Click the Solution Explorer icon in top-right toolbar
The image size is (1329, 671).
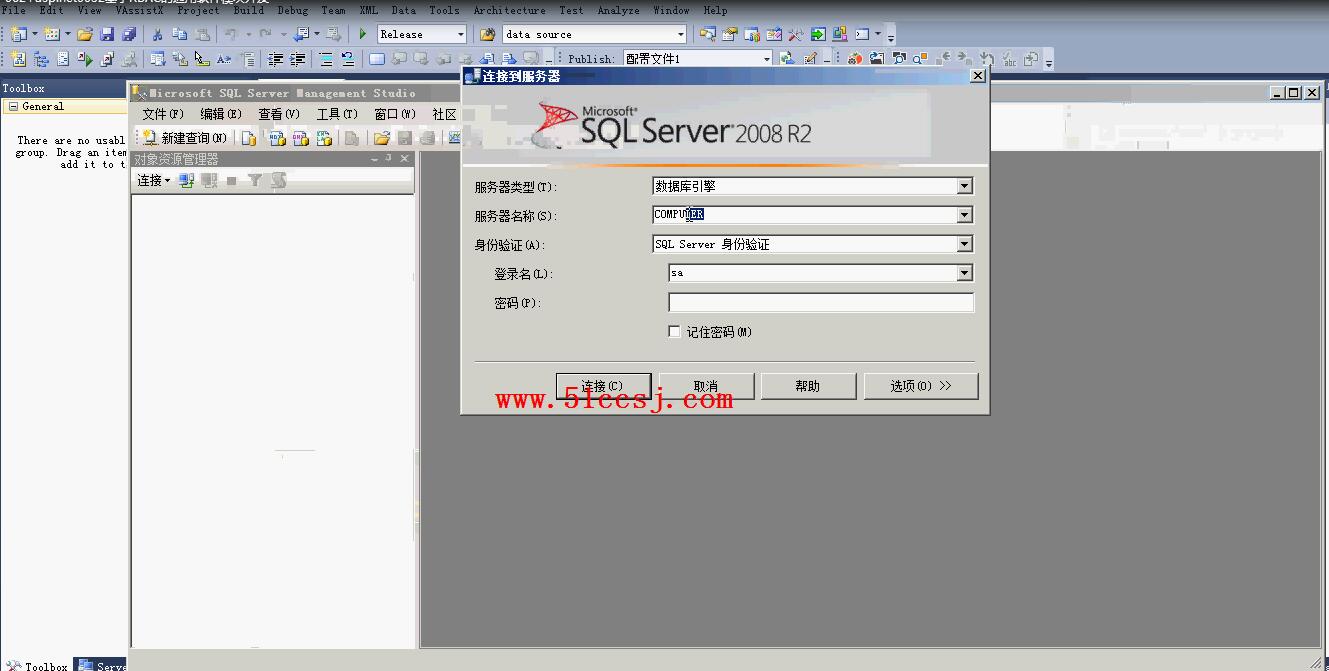coord(708,34)
